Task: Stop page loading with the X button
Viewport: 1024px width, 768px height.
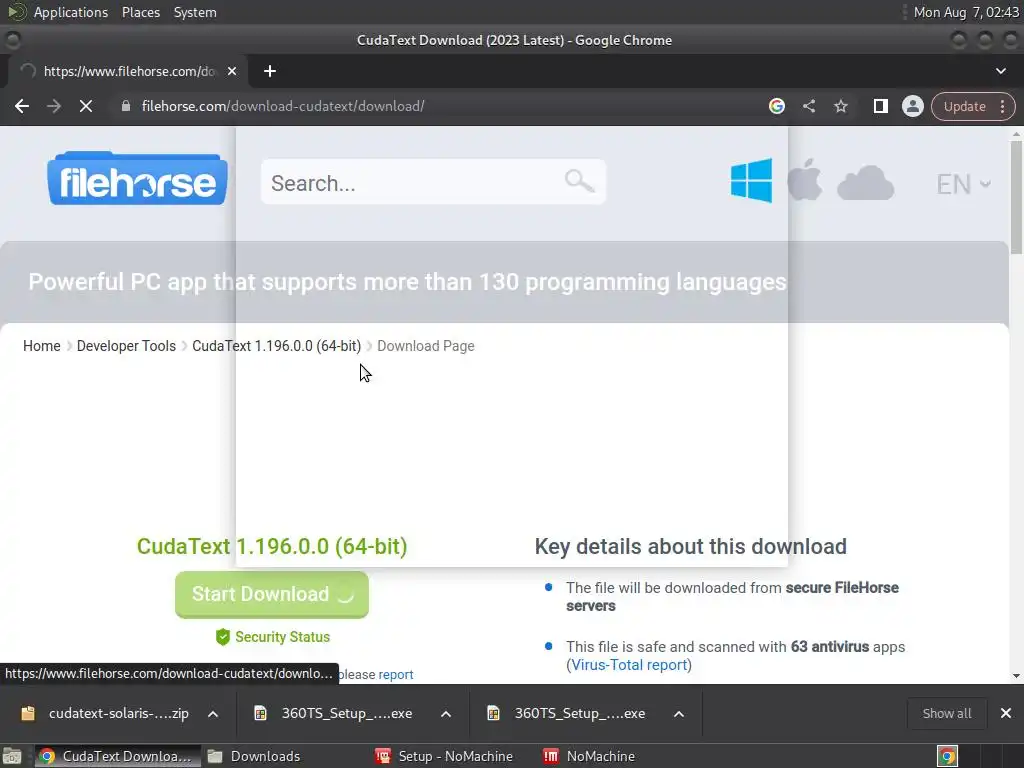Action: point(86,106)
